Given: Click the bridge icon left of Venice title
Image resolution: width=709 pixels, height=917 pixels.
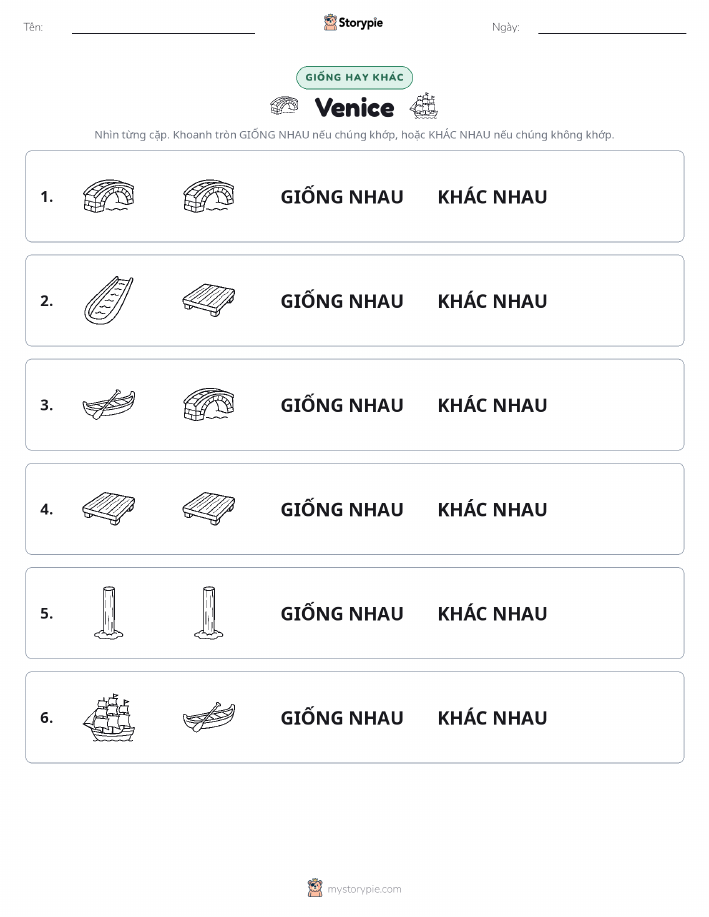Looking at the screenshot, I should point(284,106).
